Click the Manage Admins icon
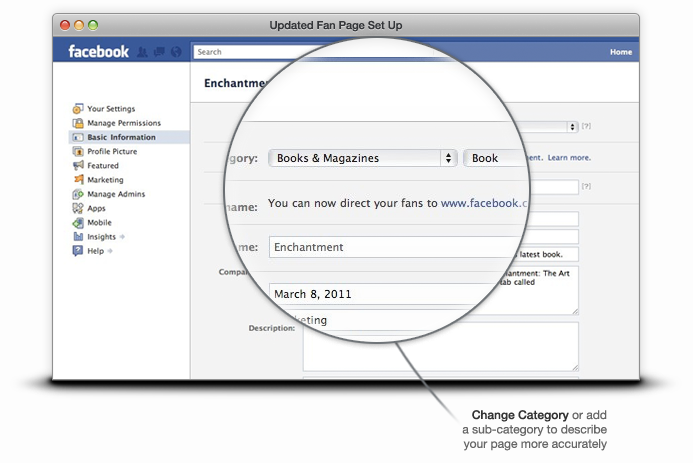Image resolution: width=693 pixels, height=463 pixels. click(x=78, y=194)
